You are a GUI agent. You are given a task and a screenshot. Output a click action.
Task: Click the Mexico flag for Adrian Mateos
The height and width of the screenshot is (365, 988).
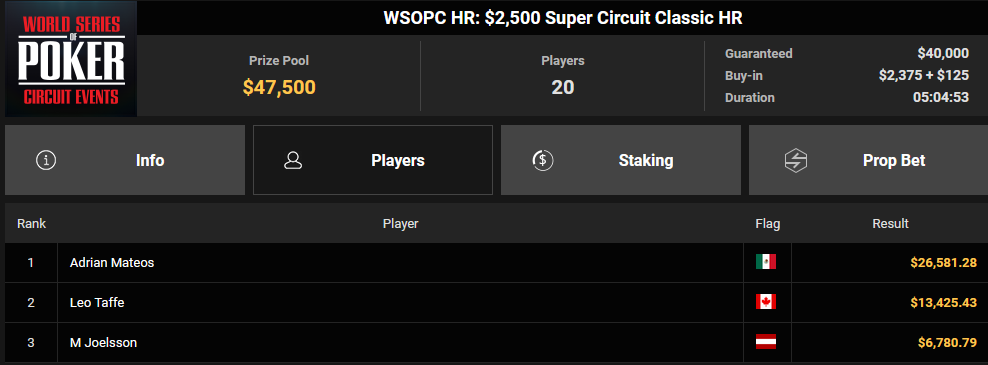766,262
